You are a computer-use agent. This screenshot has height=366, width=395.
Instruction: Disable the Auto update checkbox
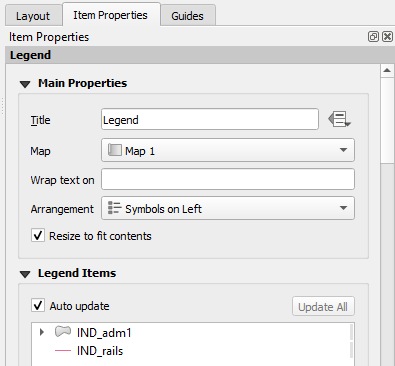(x=38, y=305)
